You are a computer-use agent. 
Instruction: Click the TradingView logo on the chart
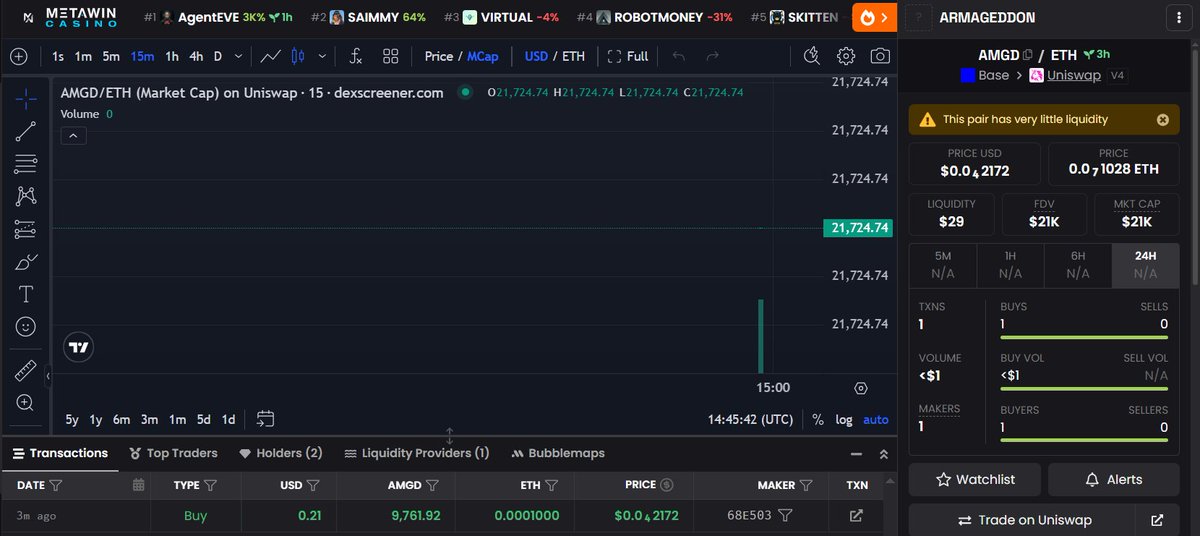pos(78,347)
